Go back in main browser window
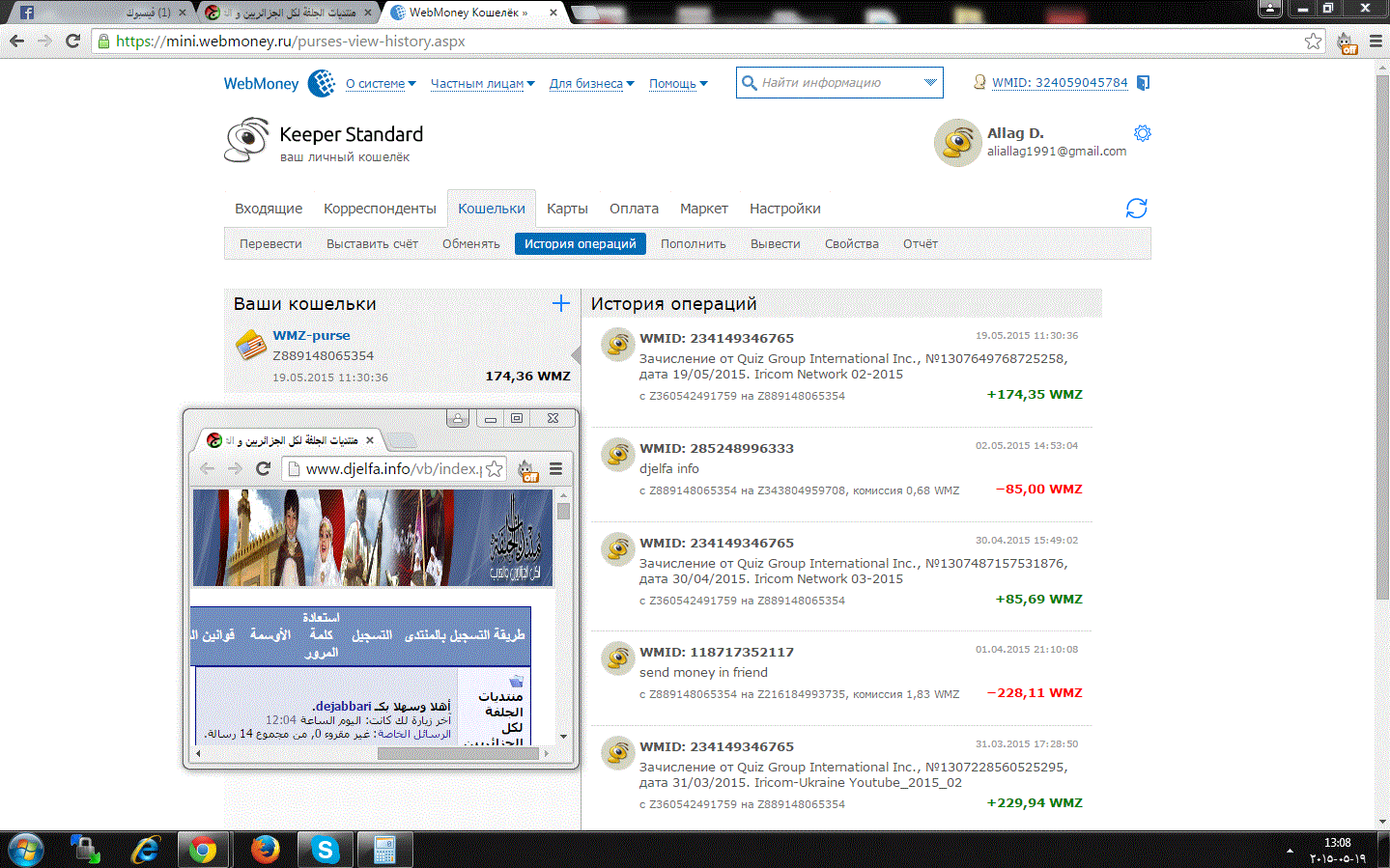Viewport: 1390px width, 868px height. click(x=17, y=41)
